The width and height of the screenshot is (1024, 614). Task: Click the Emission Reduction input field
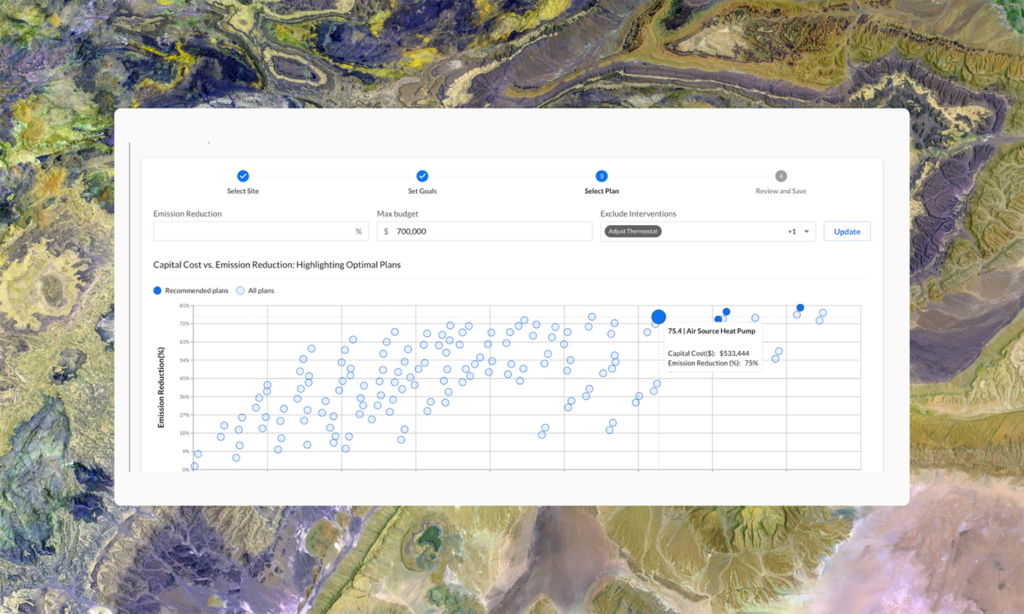pos(250,232)
